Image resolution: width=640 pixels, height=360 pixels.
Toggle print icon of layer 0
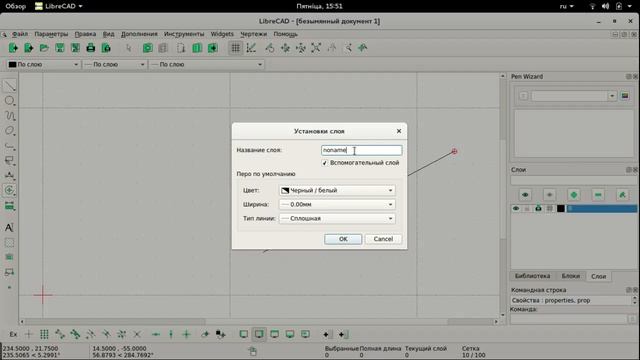click(538, 209)
